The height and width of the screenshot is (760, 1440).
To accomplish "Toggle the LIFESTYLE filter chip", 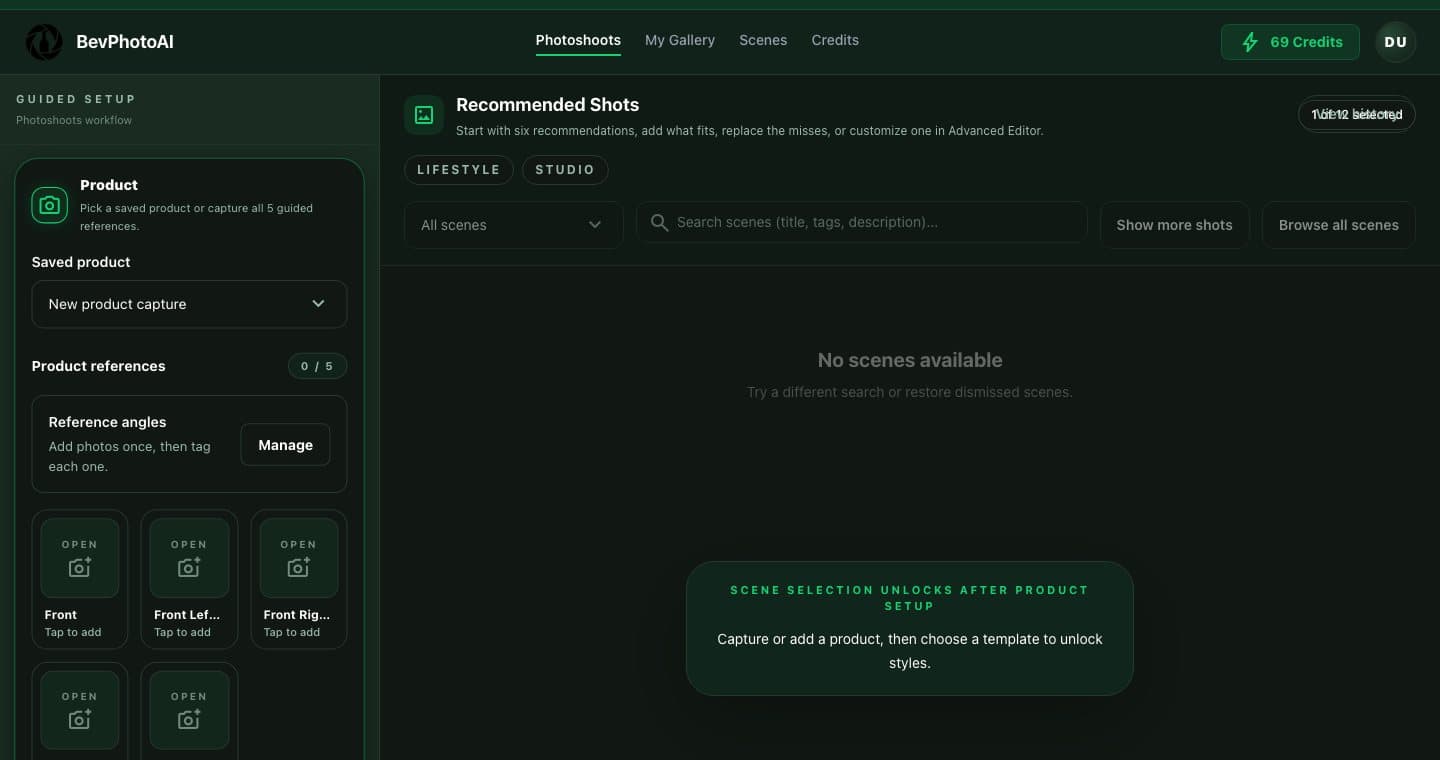I will (x=458, y=170).
